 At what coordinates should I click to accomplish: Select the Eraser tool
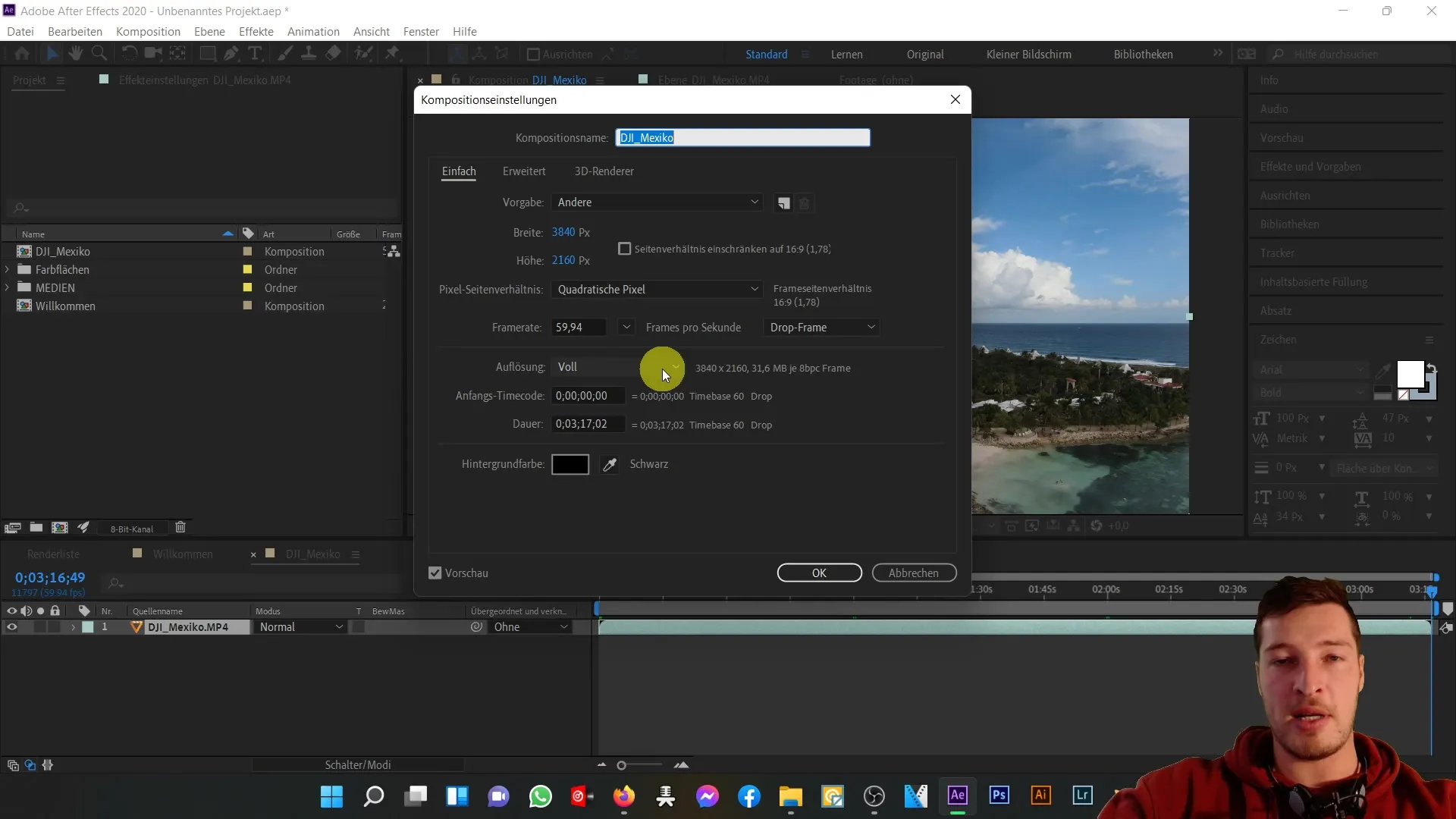pyautogui.click(x=333, y=54)
